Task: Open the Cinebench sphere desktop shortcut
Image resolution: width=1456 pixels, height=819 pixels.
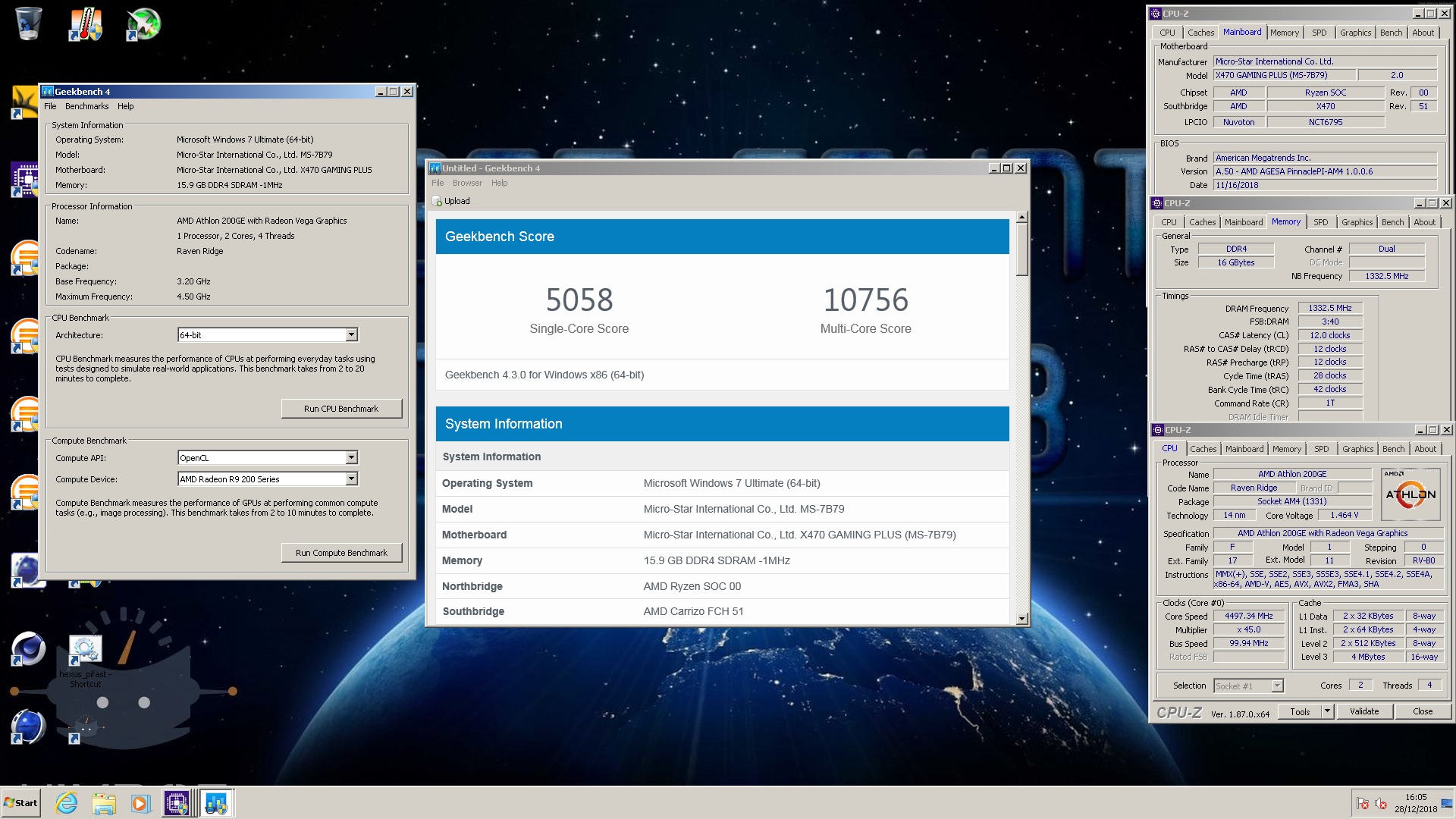Action: pos(28,648)
